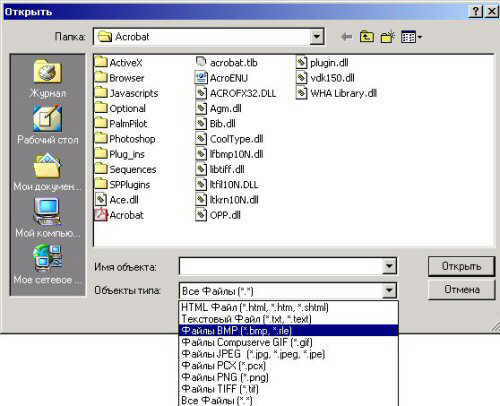Open Мой компьютер shortcut

pyautogui.click(x=47, y=218)
